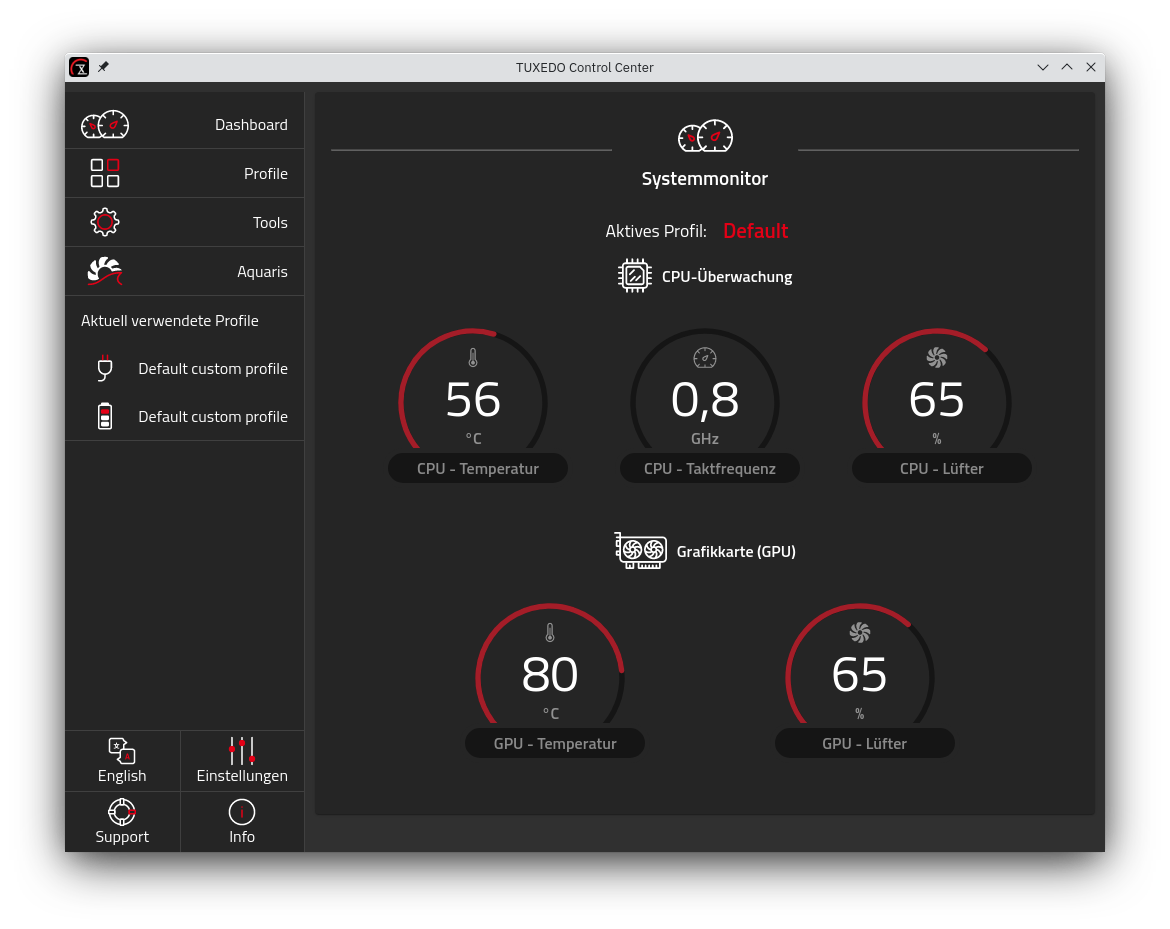This screenshot has width=1170, height=929.
Task: Click the CPU fan icon in gauge
Action: pyautogui.click(x=936, y=358)
